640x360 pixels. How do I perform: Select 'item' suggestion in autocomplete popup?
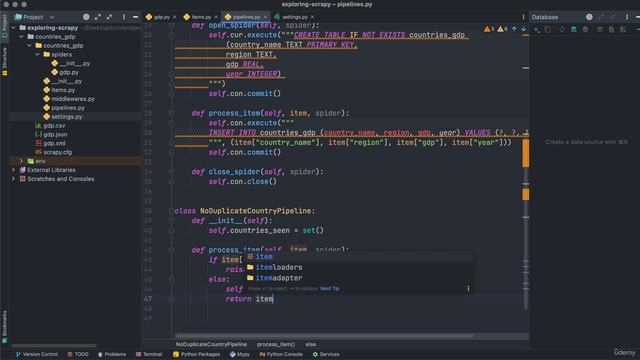pyautogui.click(x=359, y=257)
